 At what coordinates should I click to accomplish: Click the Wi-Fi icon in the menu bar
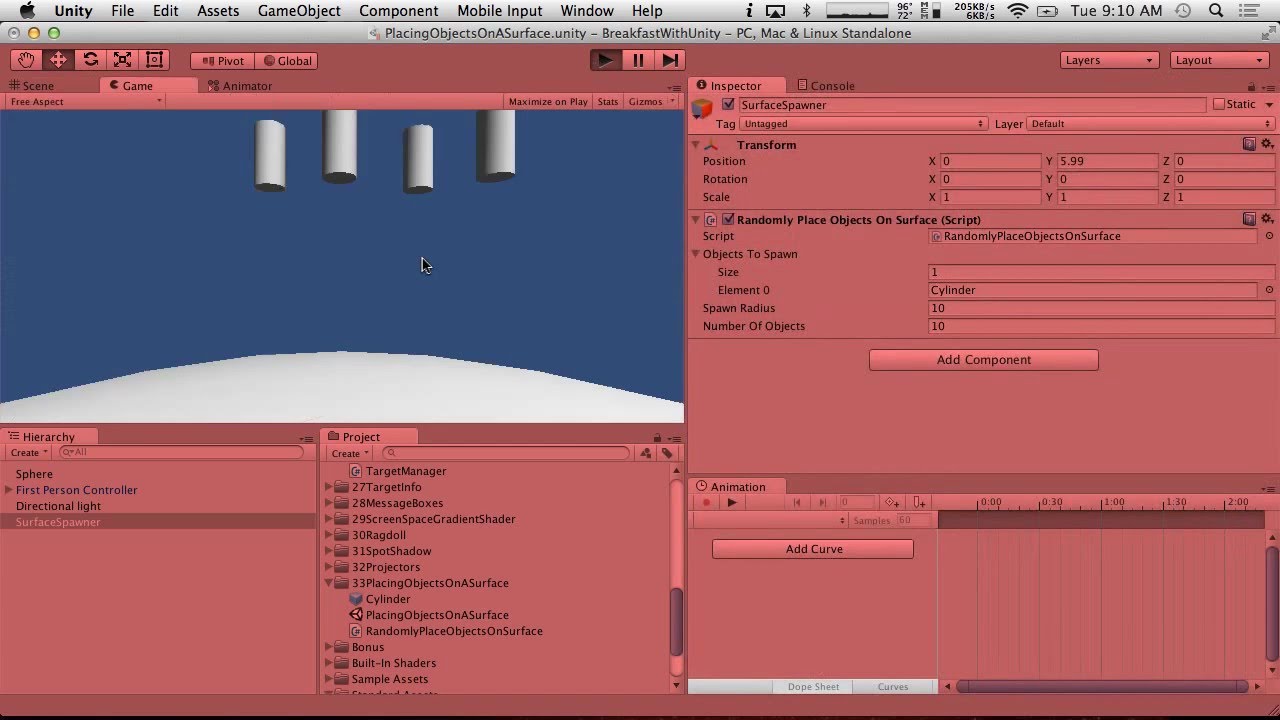(1018, 11)
